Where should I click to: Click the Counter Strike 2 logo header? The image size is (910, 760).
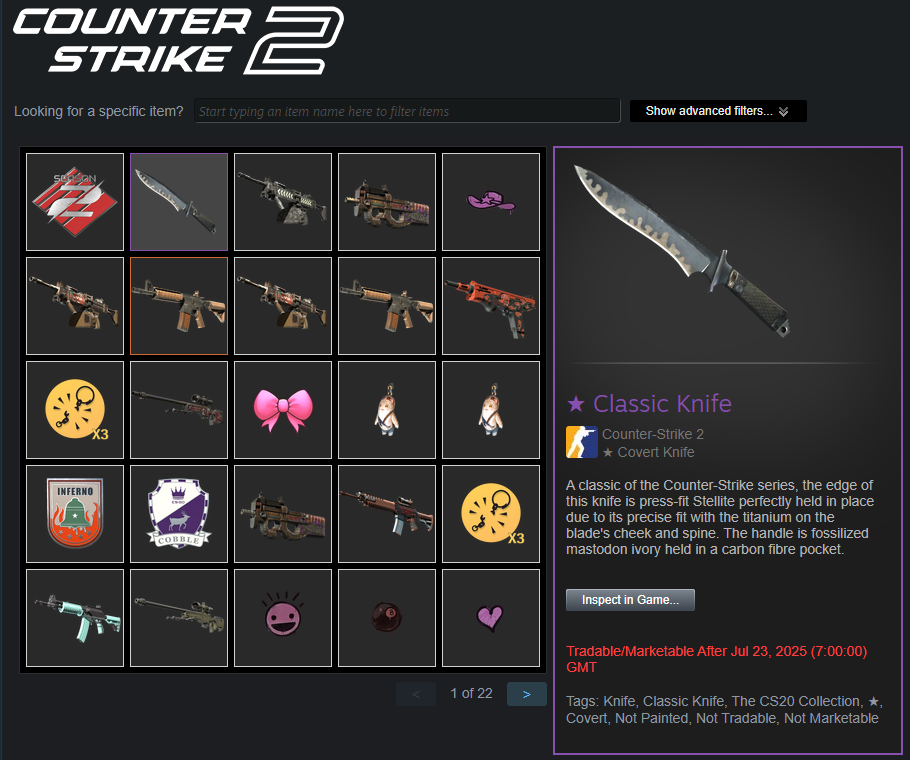coord(178,41)
